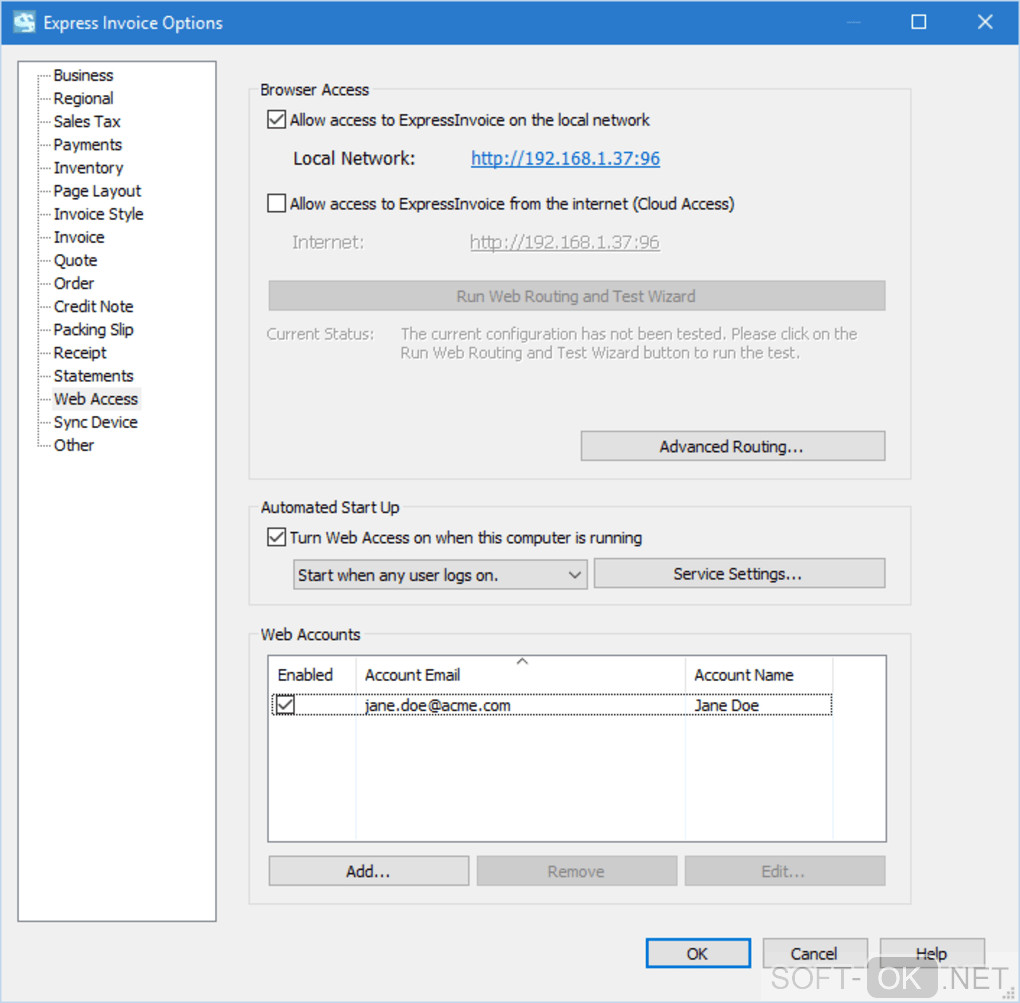1020x1003 pixels.
Task: Click Run Web Routing and Test Wizard
Action: point(576,296)
